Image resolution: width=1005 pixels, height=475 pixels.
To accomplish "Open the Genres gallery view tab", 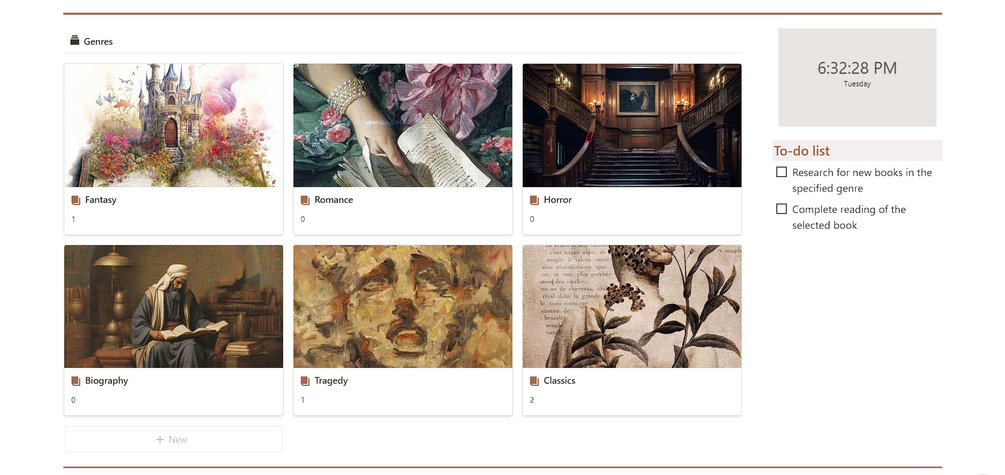I will [x=92, y=41].
